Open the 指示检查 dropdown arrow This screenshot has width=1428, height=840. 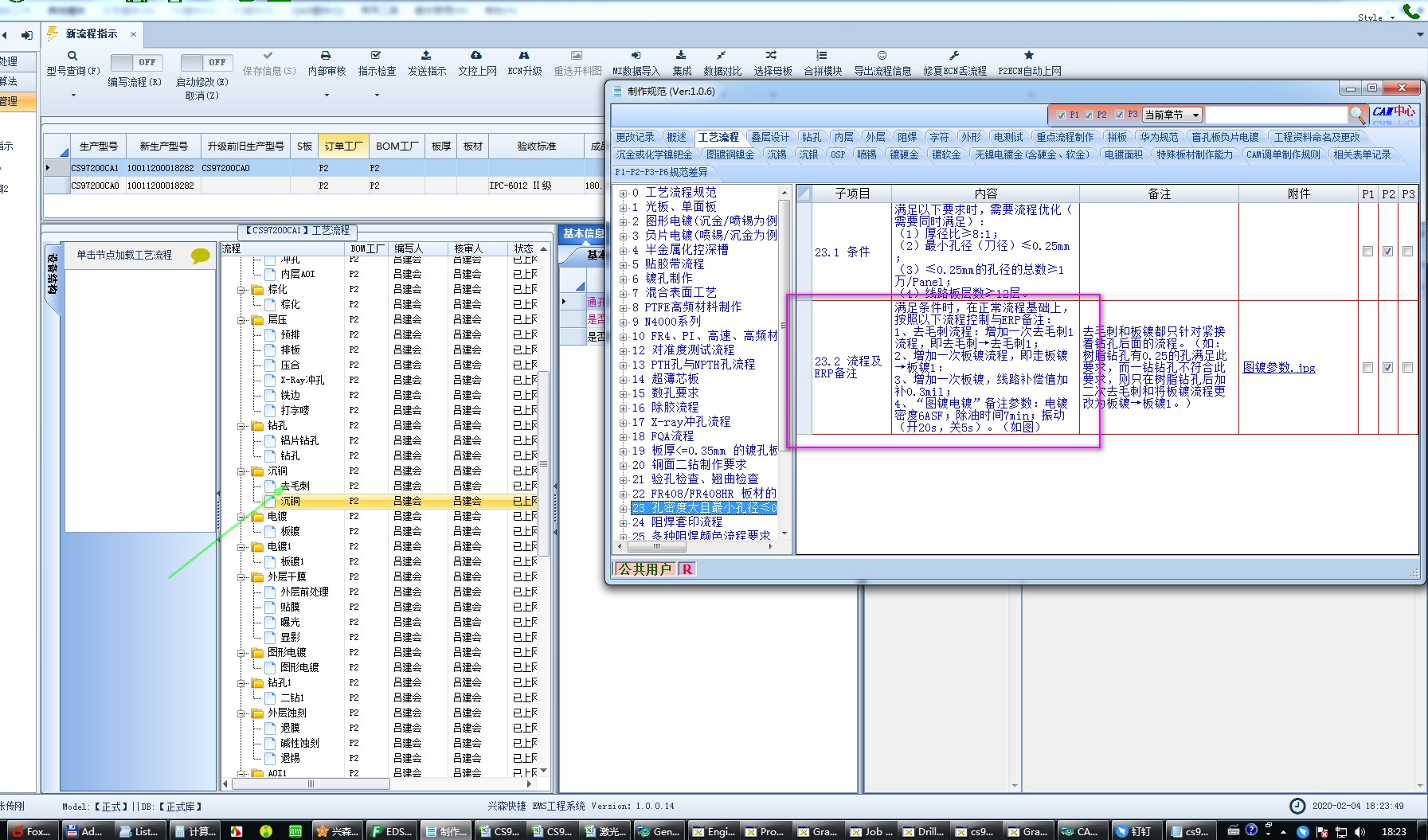pos(377,96)
